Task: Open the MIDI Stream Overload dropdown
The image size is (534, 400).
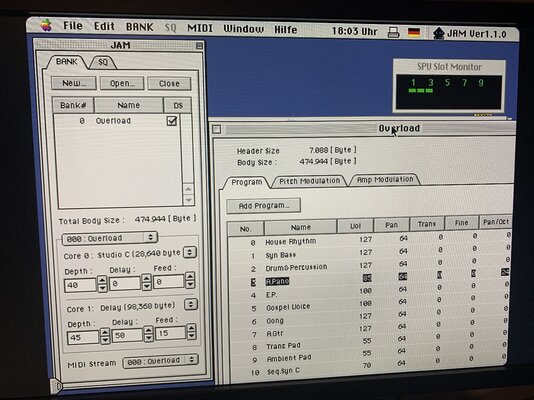Action: click(160, 361)
